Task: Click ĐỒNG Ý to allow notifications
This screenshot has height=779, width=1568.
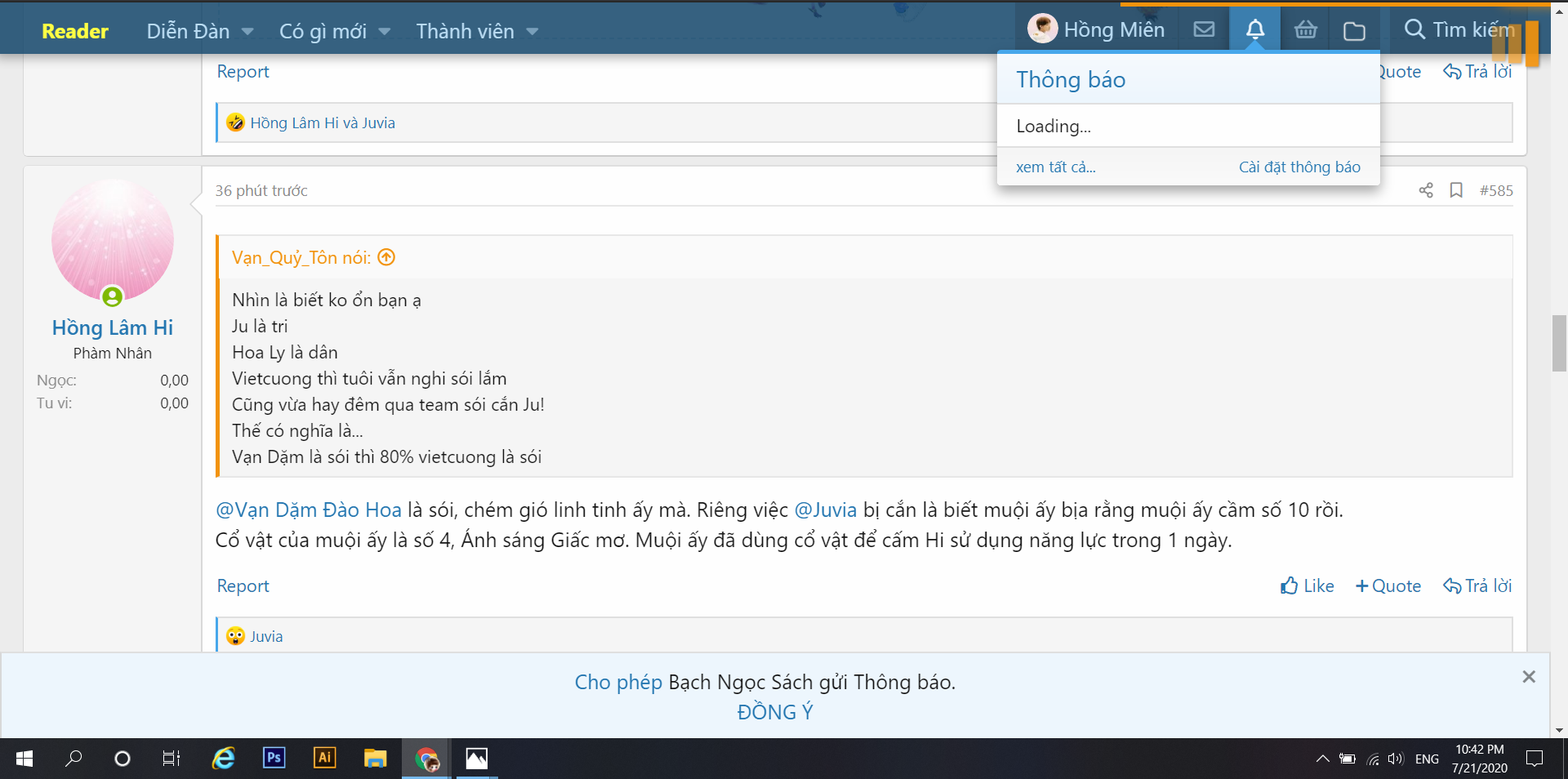Action: [774, 712]
